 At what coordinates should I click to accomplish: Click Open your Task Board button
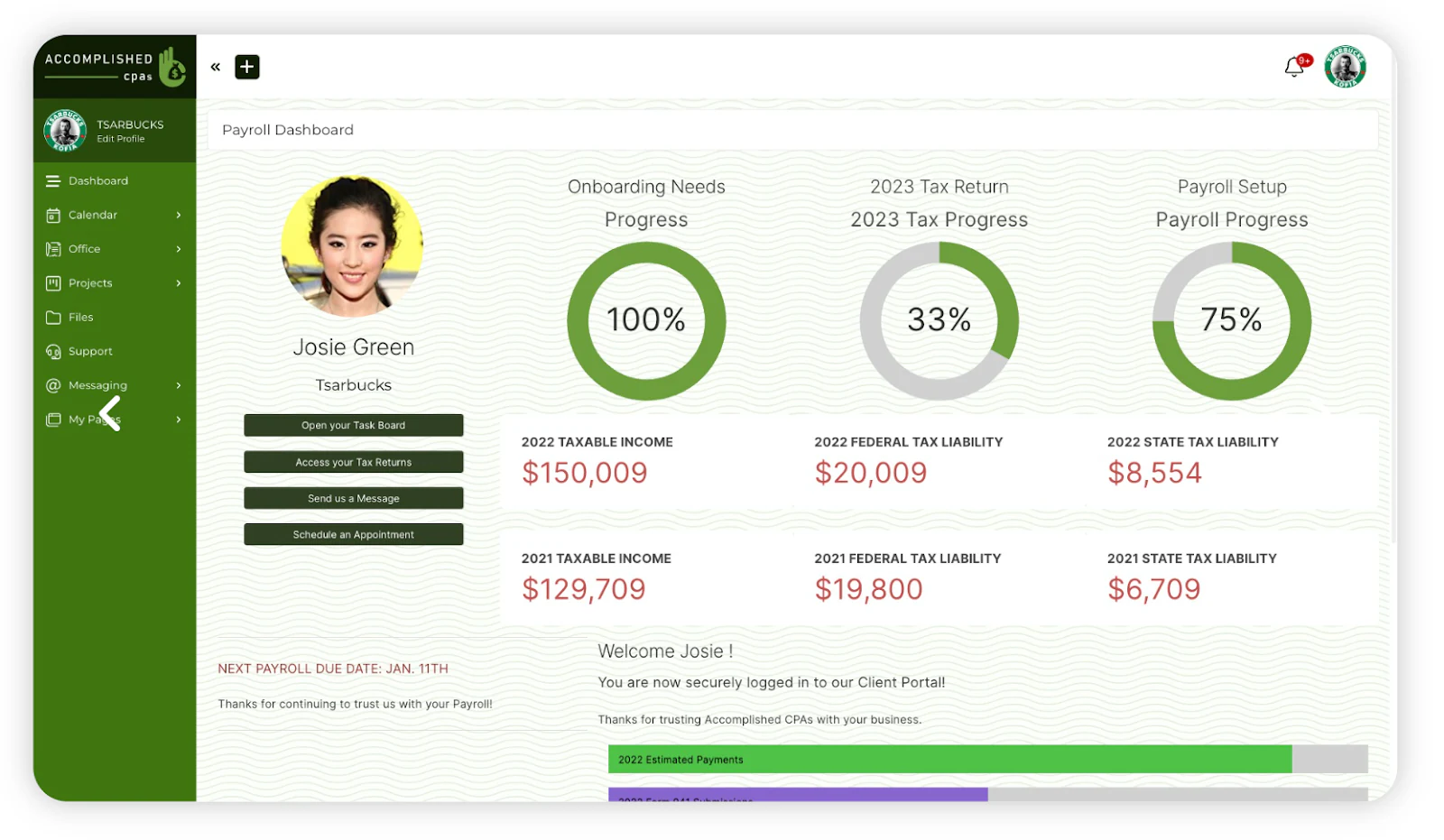tap(354, 425)
